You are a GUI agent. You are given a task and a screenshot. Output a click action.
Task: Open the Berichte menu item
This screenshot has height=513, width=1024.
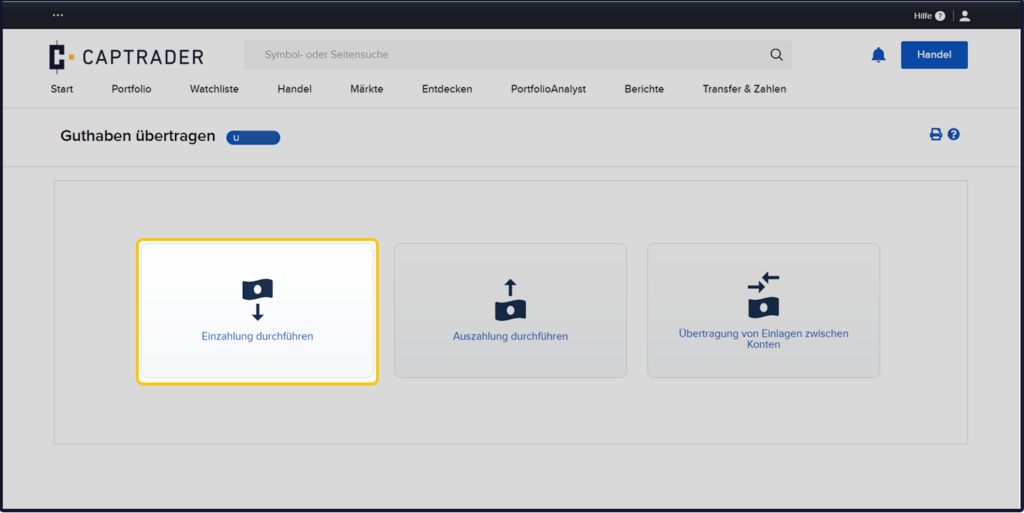pyautogui.click(x=644, y=89)
